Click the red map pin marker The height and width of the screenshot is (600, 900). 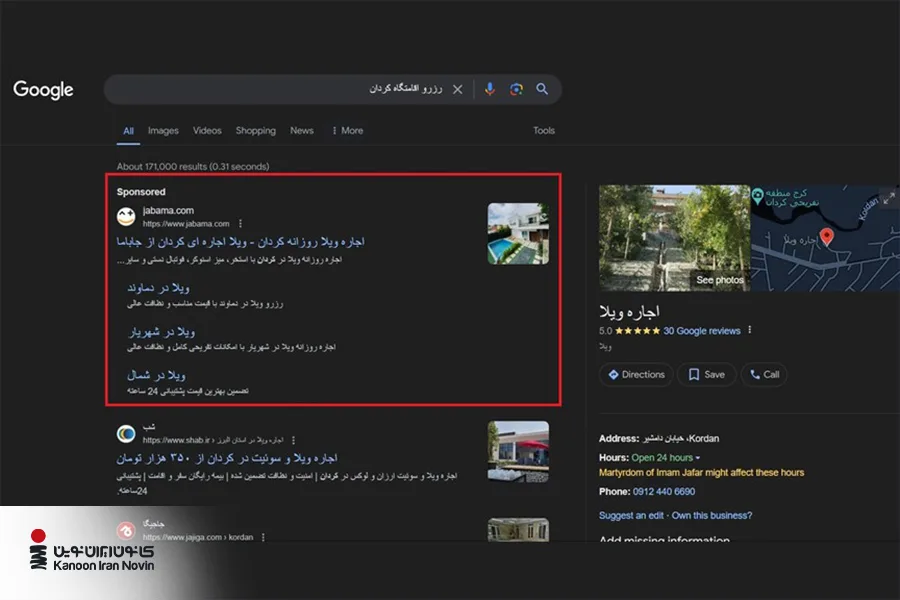point(827,236)
